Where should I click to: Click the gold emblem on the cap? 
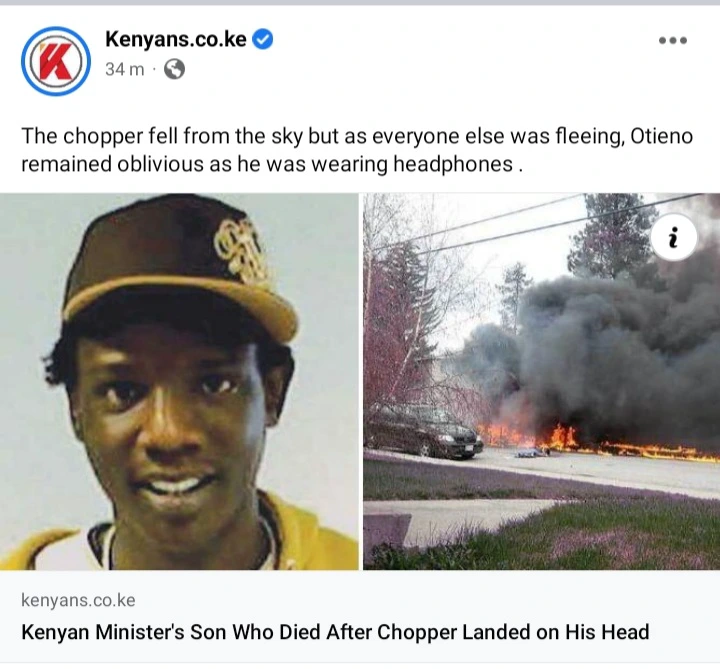[241, 252]
